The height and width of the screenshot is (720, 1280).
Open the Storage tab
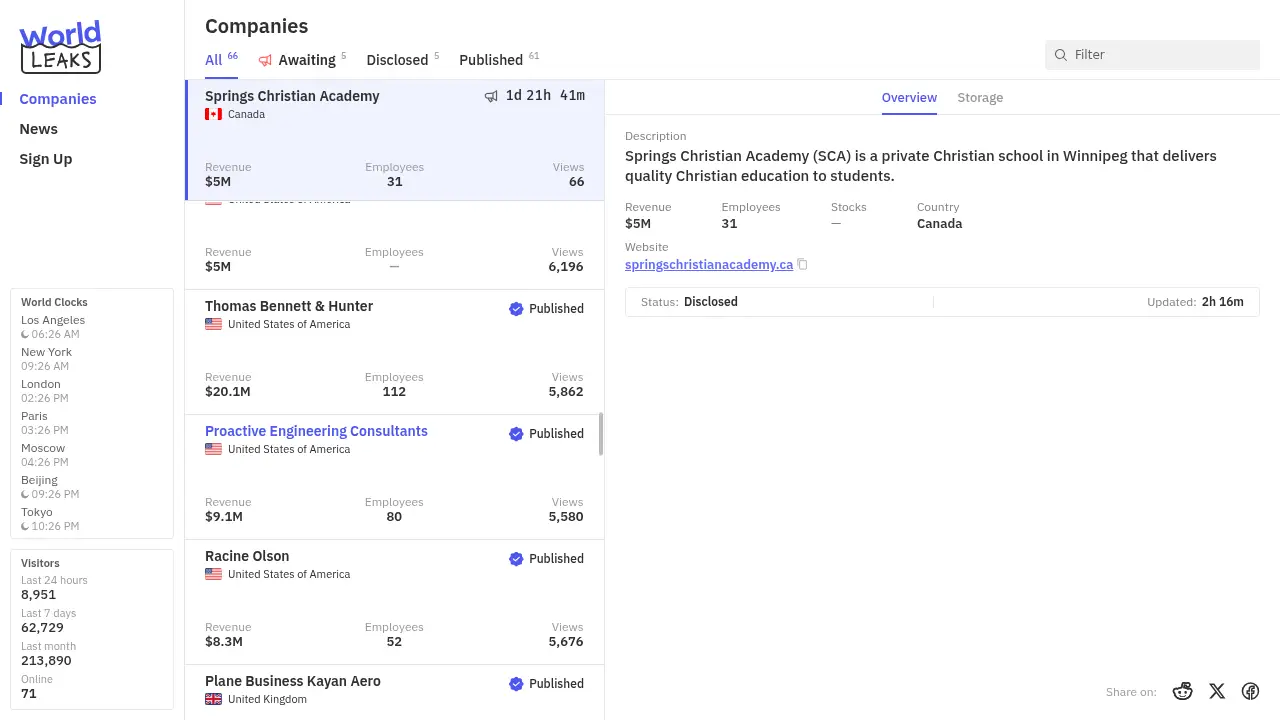pyautogui.click(x=980, y=98)
